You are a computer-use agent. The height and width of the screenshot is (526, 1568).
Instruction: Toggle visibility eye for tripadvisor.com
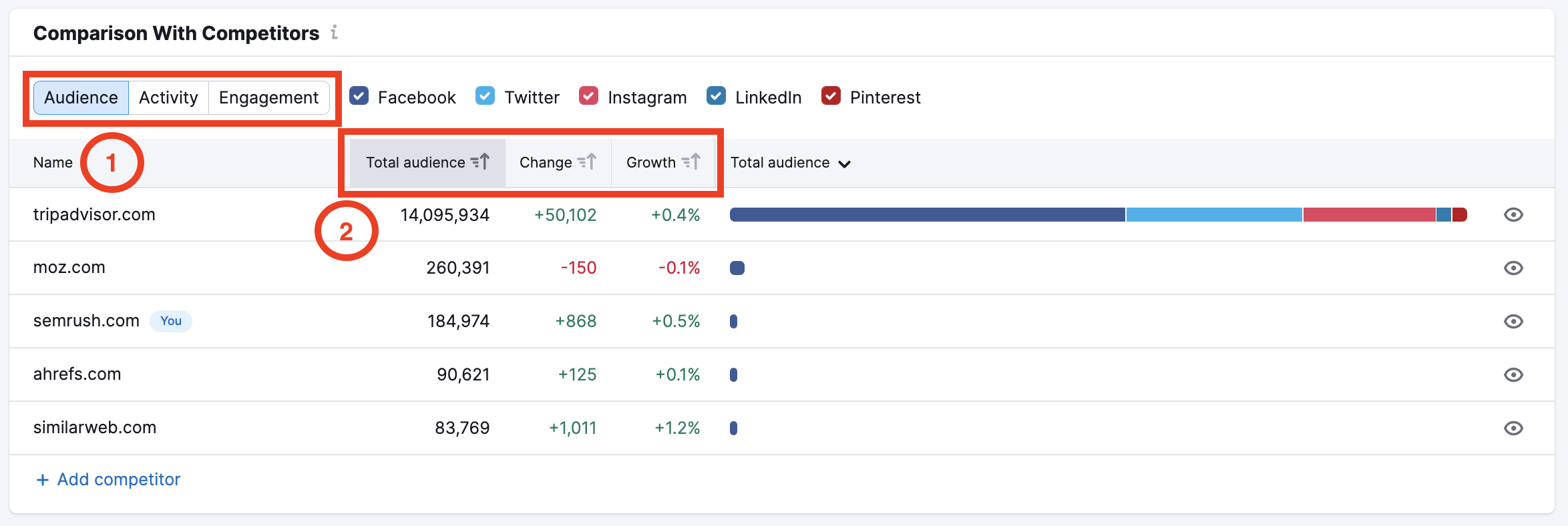click(x=1513, y=214)
